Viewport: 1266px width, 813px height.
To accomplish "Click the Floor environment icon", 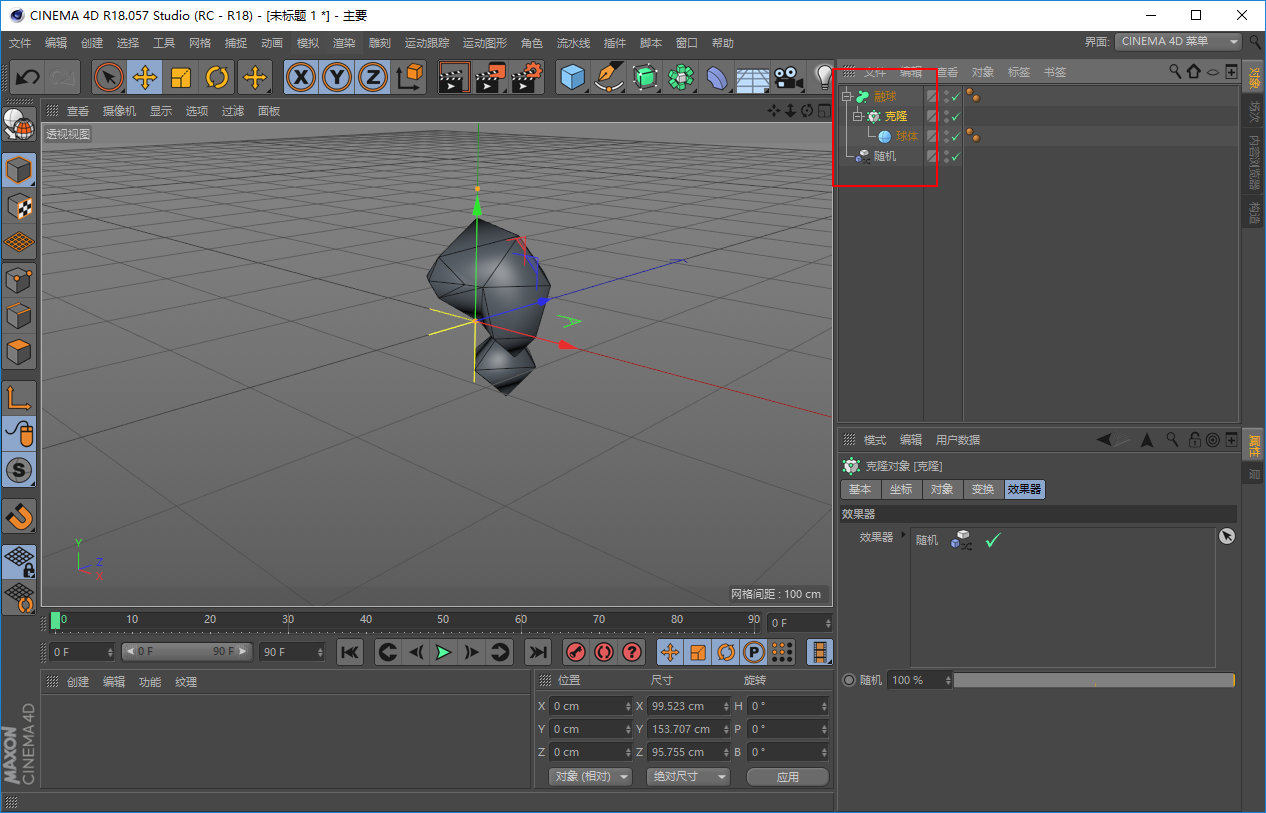I will (x=753, y=77).
